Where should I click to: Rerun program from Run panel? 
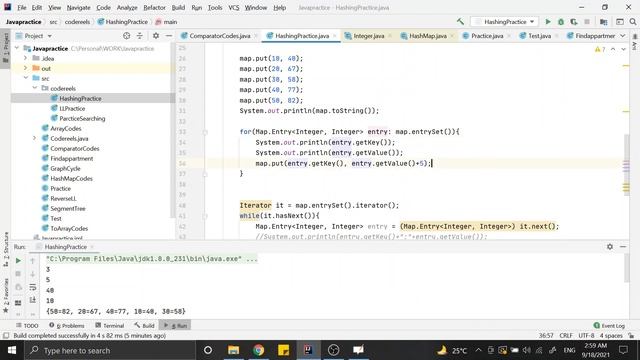pos(18,260)
